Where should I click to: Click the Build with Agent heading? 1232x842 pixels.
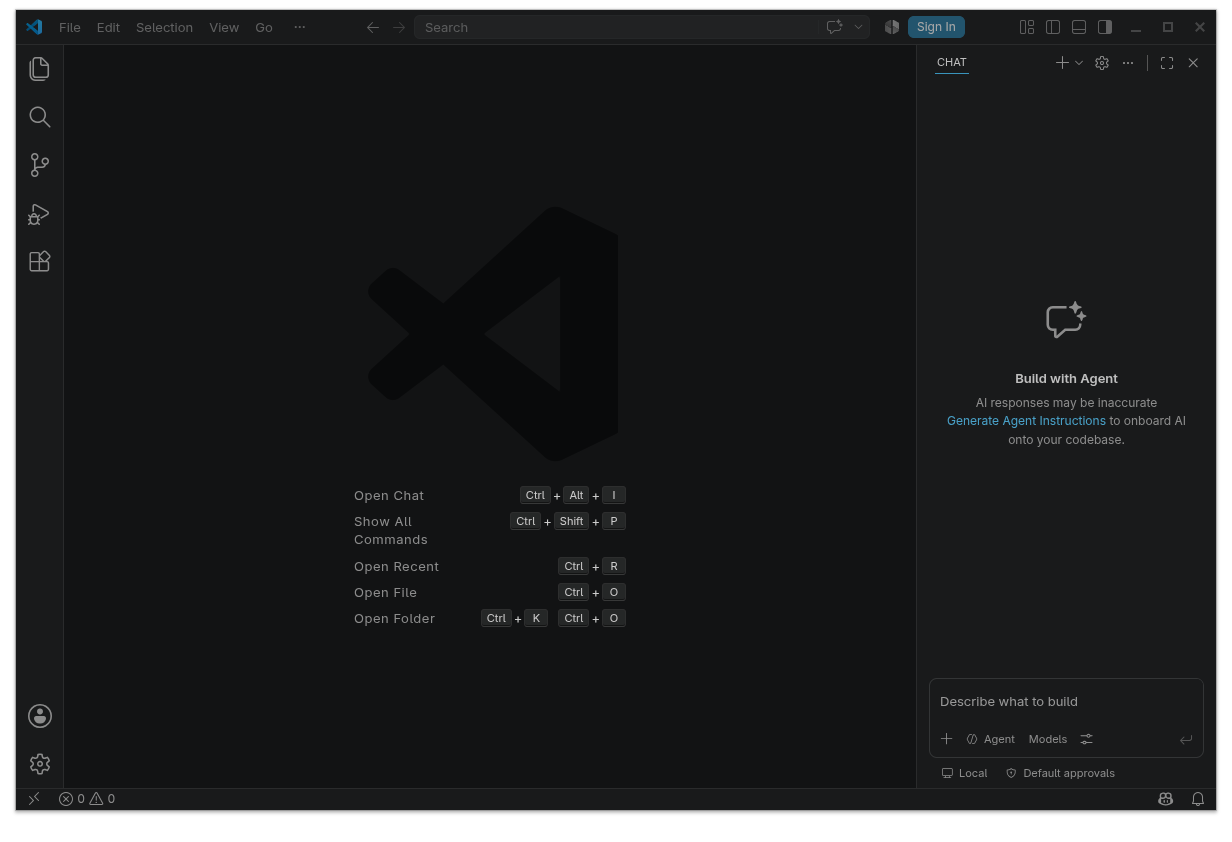1066,379
